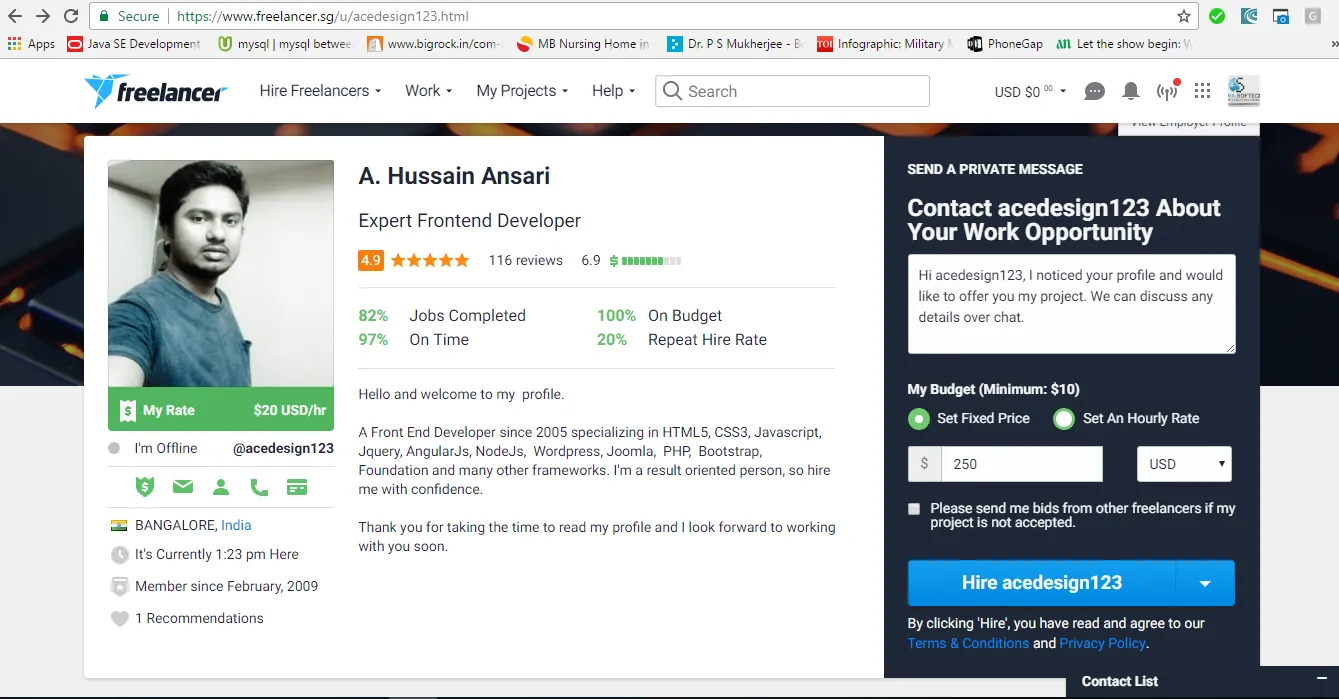Check the send me bids from other freelancers box

coord(914,509)
